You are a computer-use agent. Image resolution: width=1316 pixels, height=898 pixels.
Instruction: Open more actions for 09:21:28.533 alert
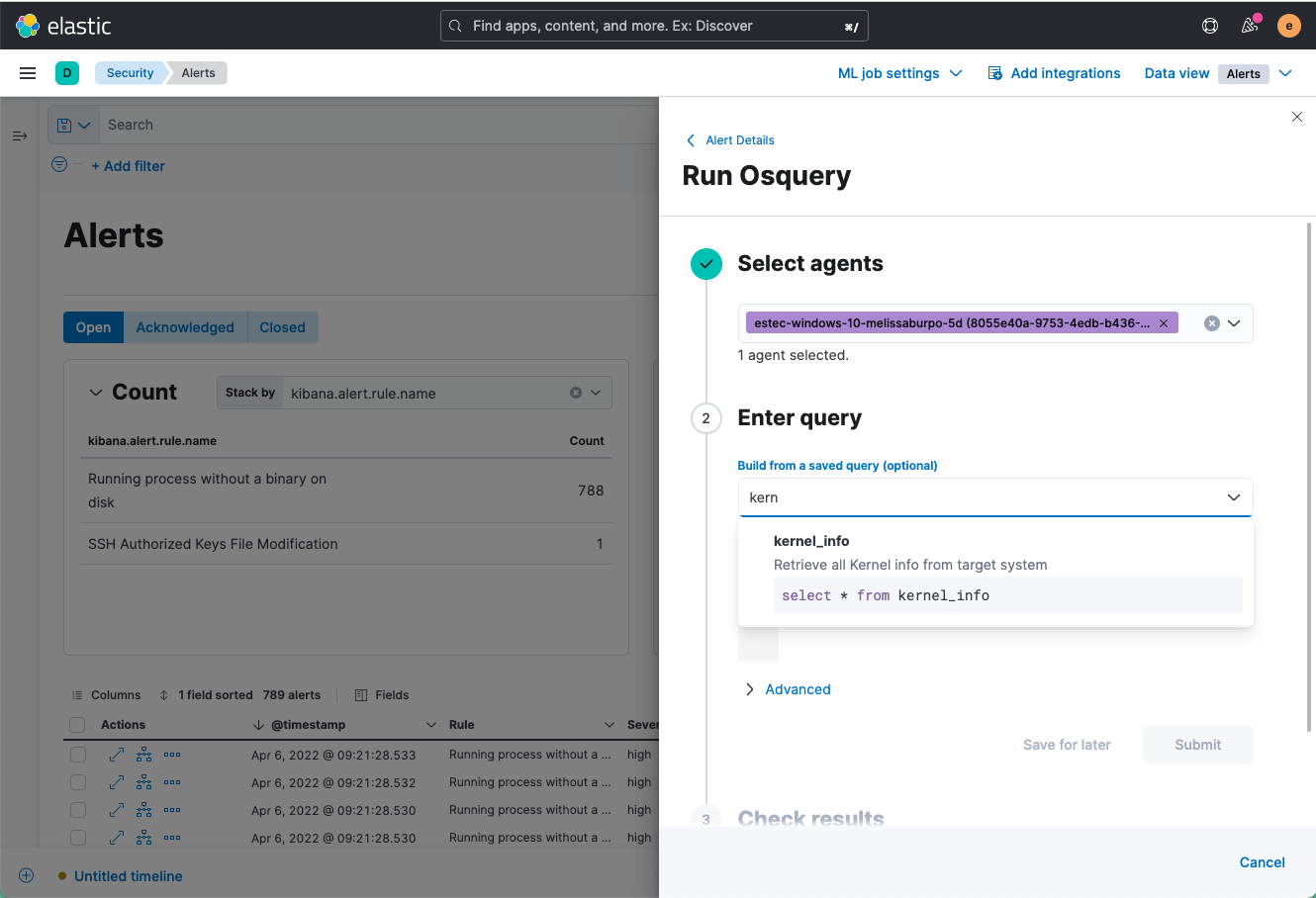pos(172,755)
